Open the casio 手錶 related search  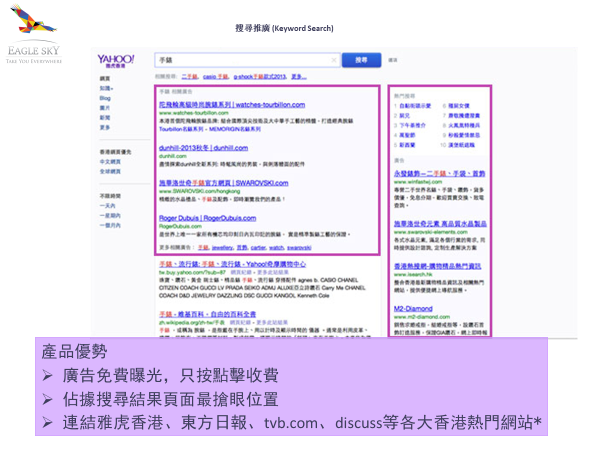216,77
